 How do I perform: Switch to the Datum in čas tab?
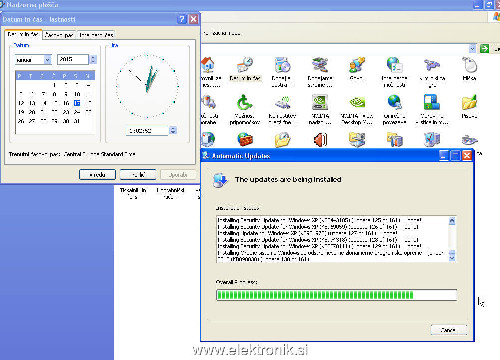(x=23, y=34)
